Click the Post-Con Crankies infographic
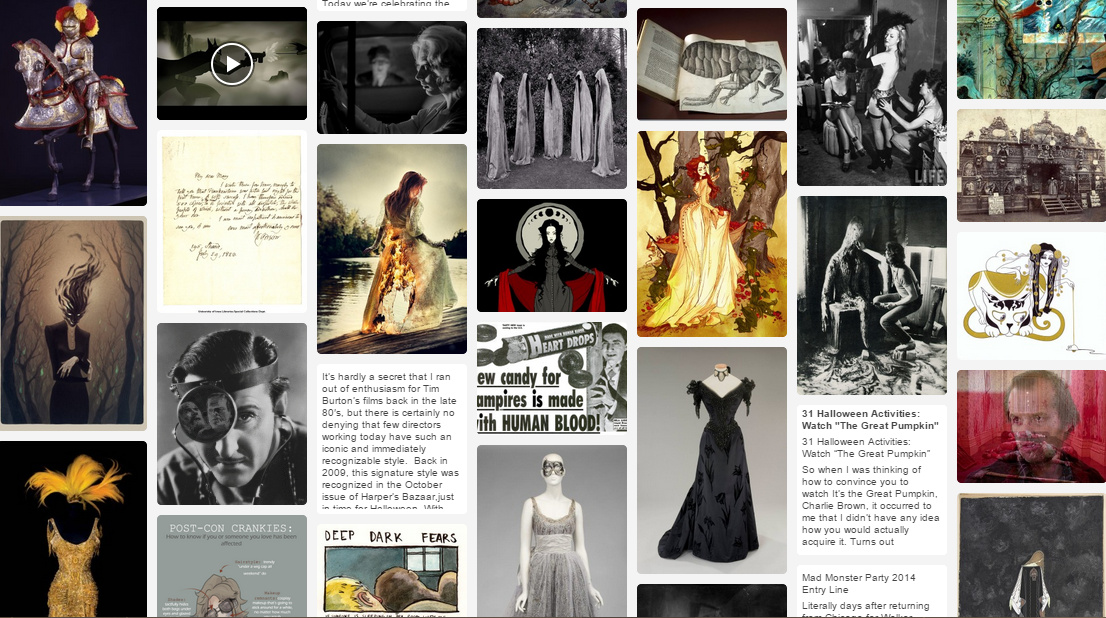 (x=232, y=566)
